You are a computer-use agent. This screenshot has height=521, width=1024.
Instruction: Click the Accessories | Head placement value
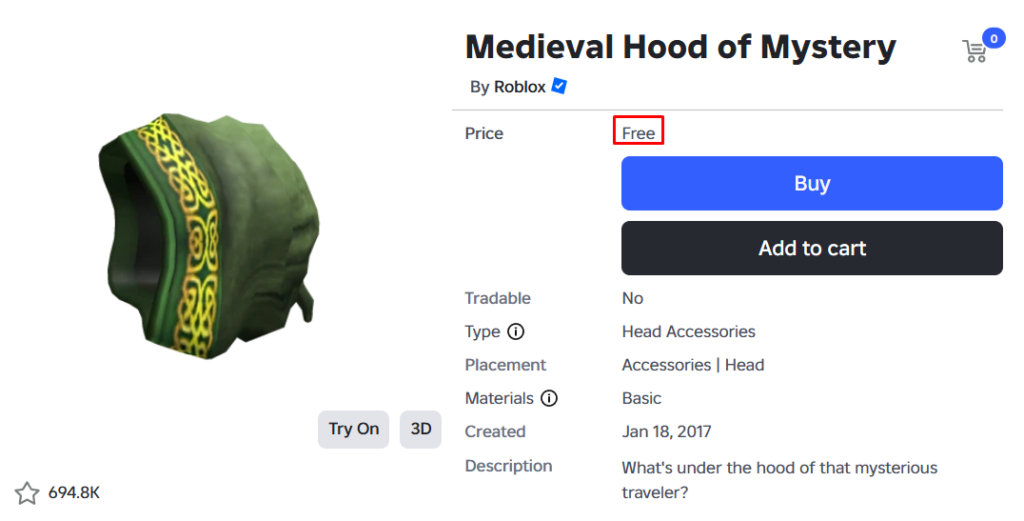coord(692,365)
